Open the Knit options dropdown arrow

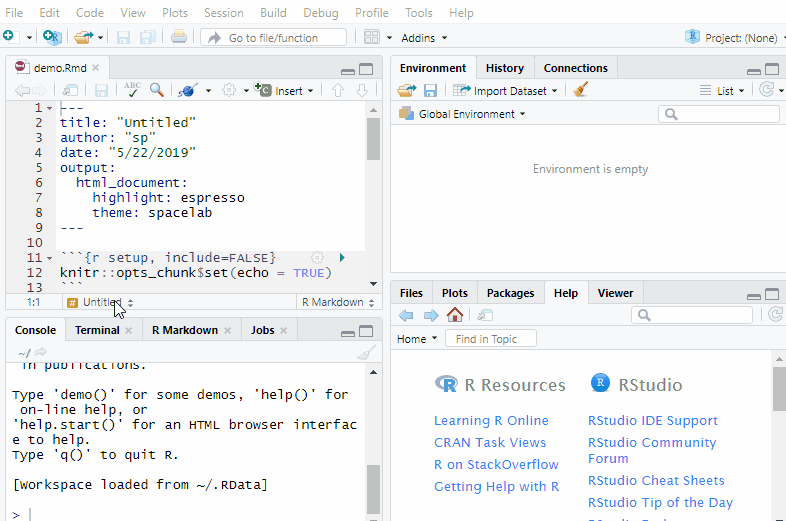click(x=208, y=91)
